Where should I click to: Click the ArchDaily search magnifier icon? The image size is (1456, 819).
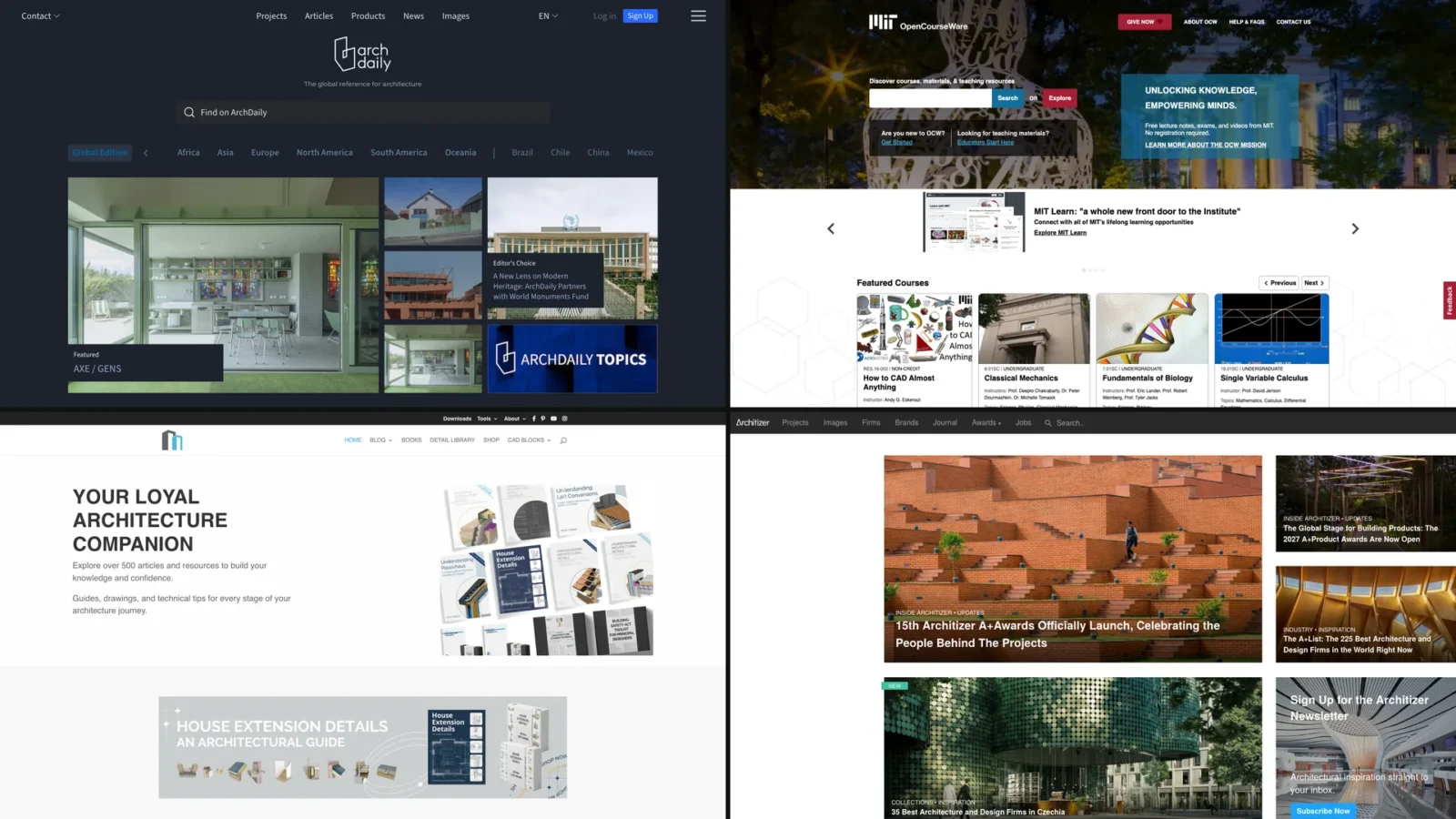click(189, 113)
